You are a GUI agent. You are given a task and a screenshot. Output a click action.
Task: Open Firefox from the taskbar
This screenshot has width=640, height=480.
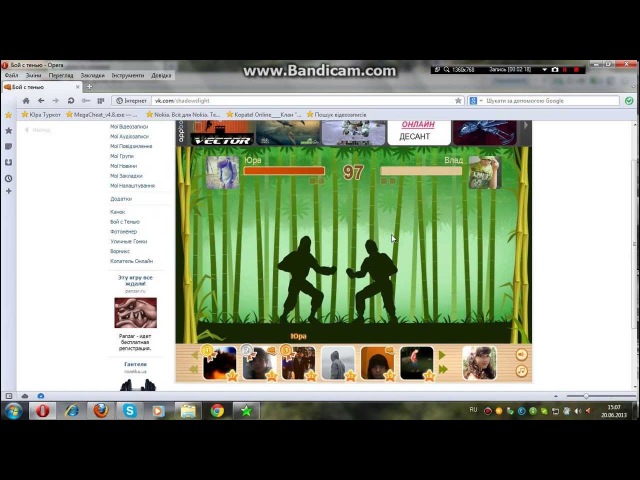[101, 411]
